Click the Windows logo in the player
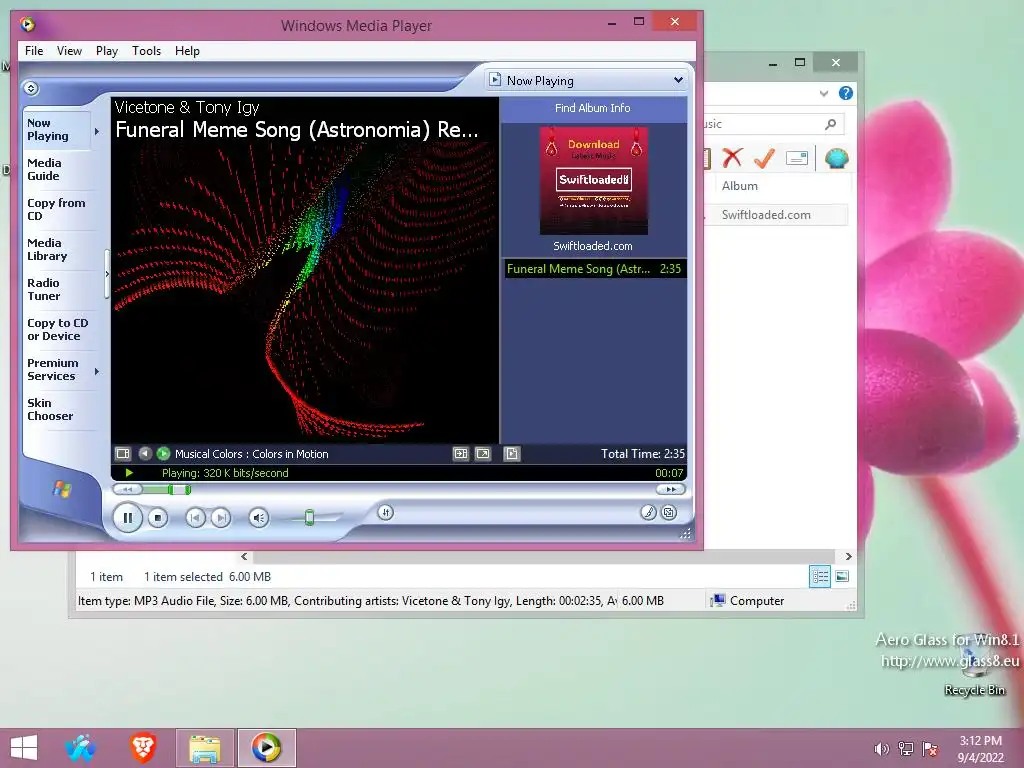The height and width of the screenshot is (768, 1024). [x=62, y=488]
